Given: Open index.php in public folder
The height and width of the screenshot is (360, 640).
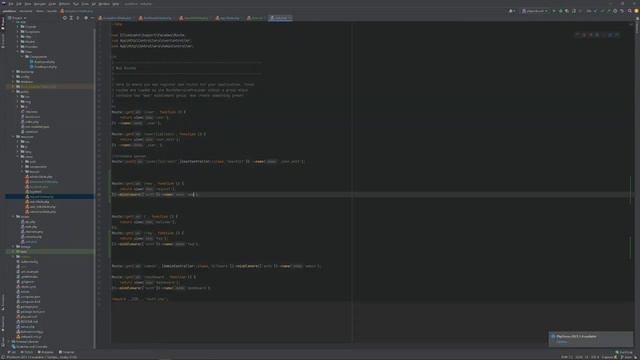Looking at the screenshot, I should (31, 122).
